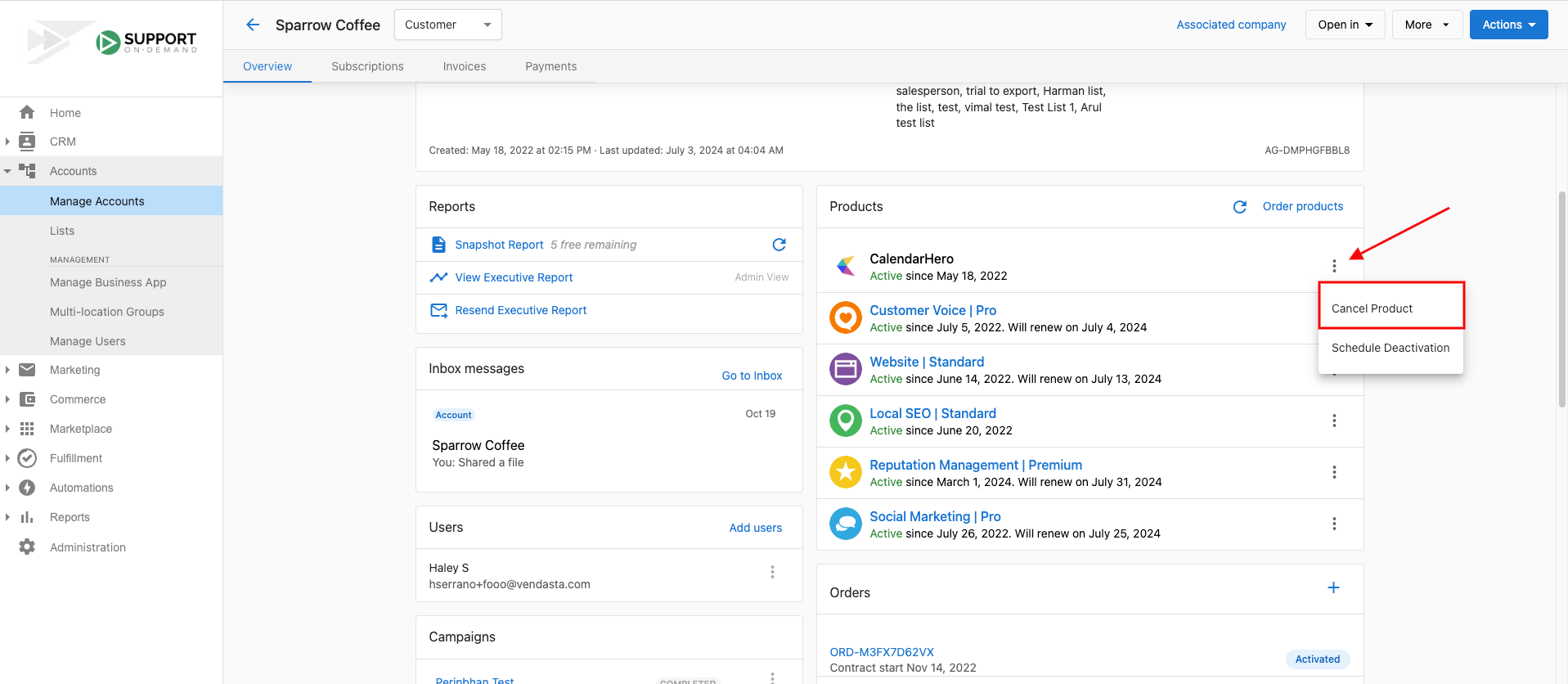Screen dimensions: 1568x684
Task: Click the Order products link
Action: [x=1302, y=206]
